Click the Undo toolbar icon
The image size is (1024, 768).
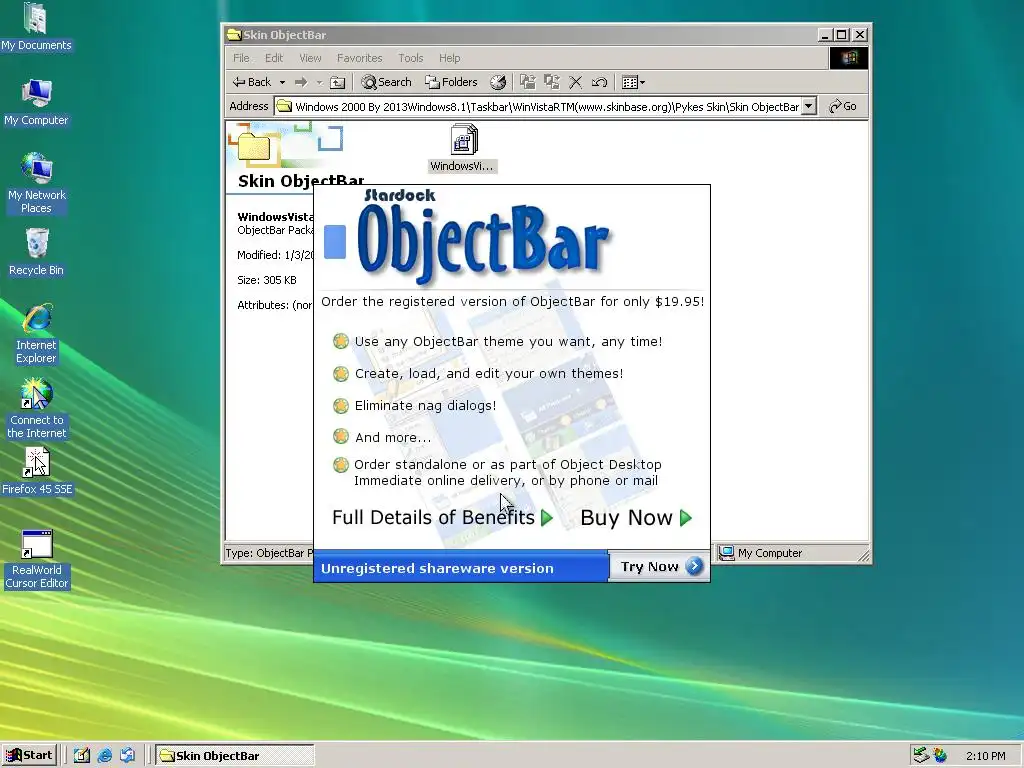(600, 82)
